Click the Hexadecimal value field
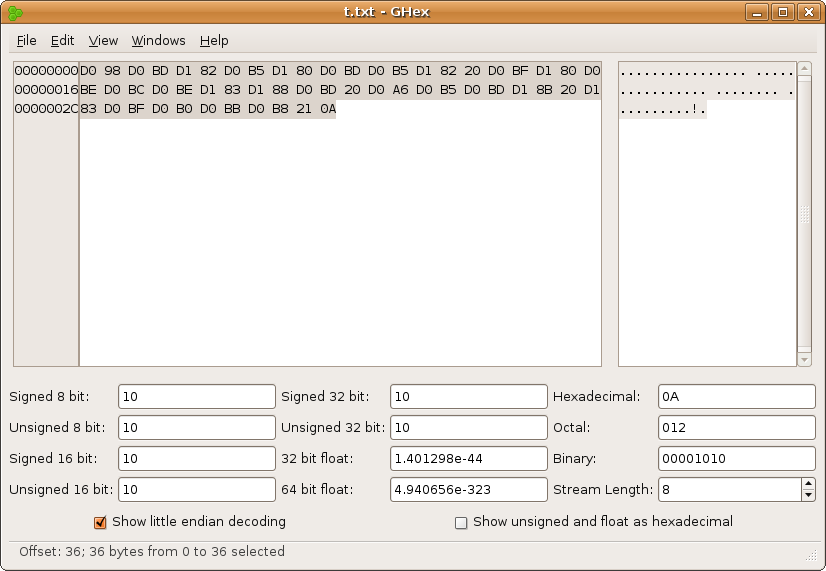826x571 pixels. point(736,397)
